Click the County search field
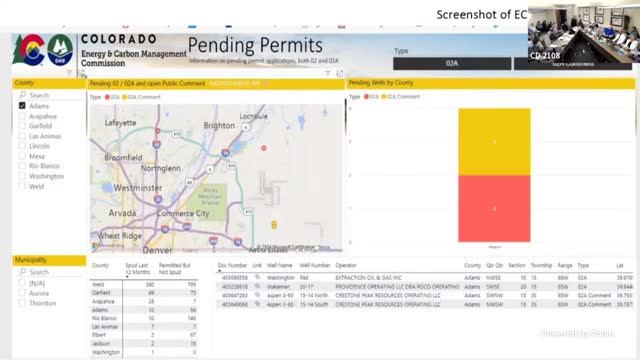This screenshot has width=640, height=360. 50,95
